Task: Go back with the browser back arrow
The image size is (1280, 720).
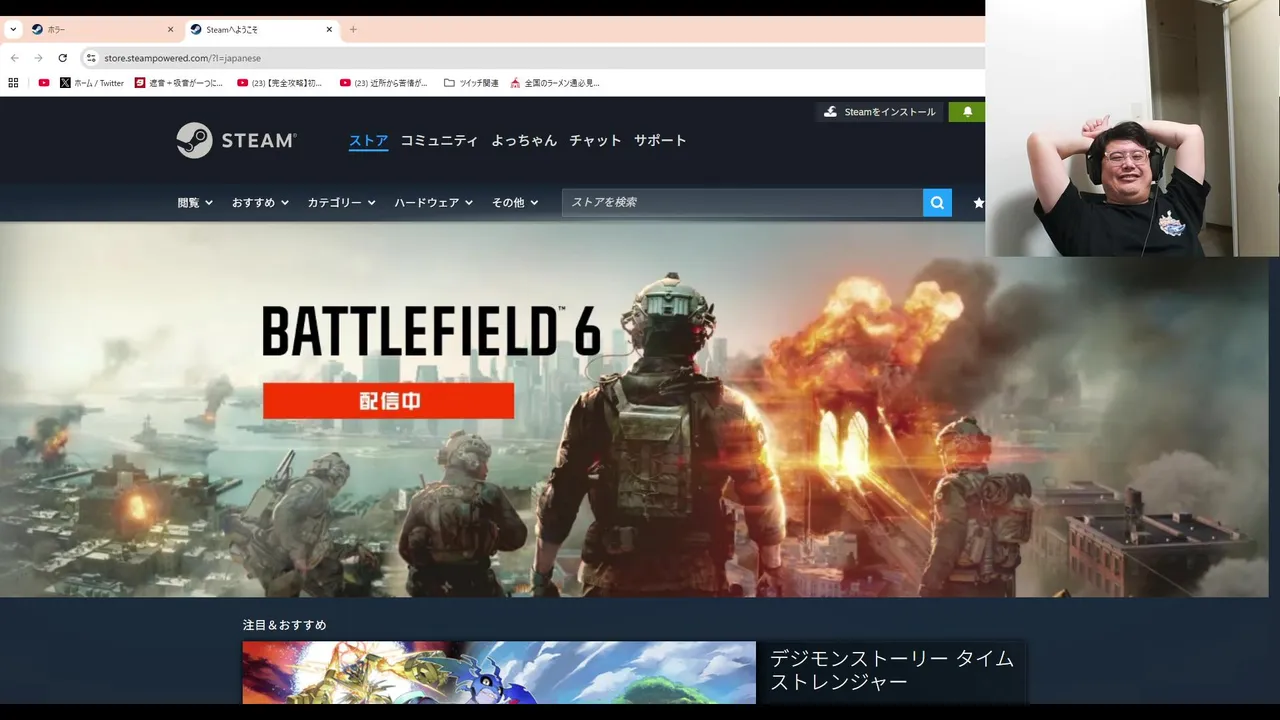Action: click(x=14, y=58)
